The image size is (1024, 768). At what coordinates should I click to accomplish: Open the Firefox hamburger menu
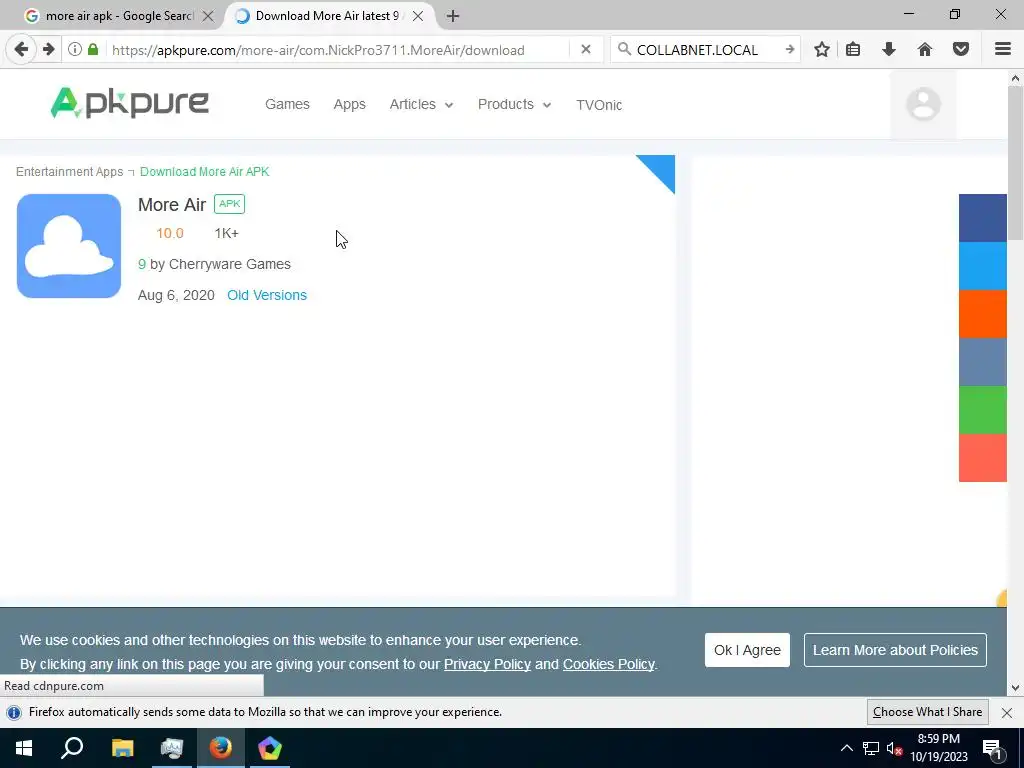[1003, 50]
